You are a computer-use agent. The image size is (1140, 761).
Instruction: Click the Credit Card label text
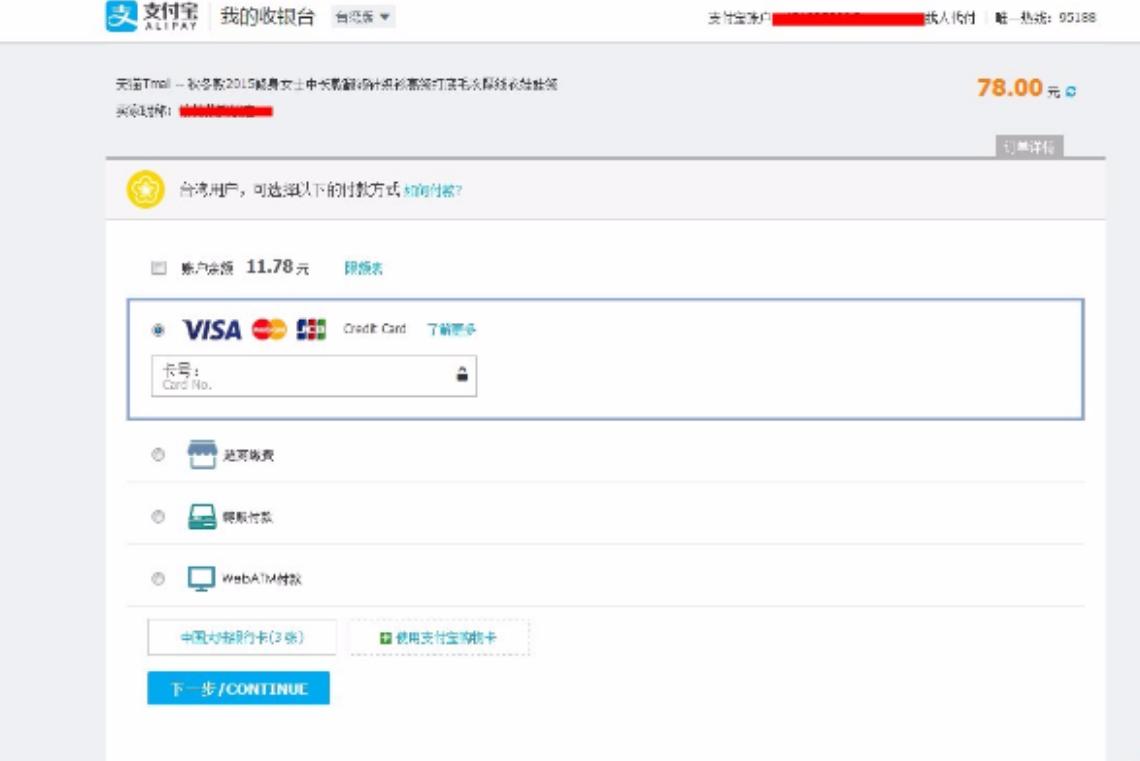coord(374,329)
